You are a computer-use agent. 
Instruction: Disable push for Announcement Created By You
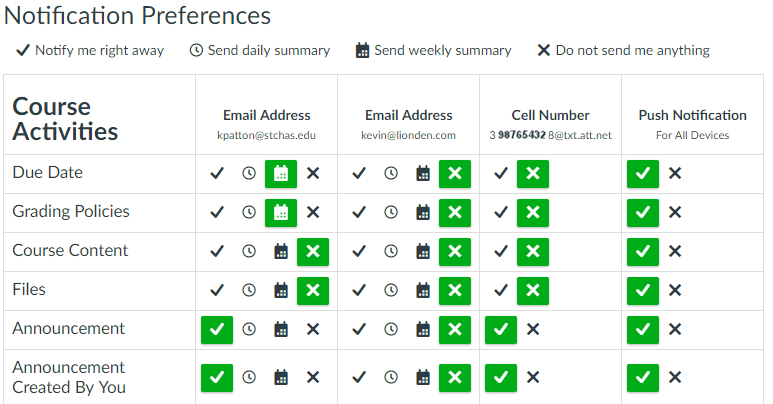click(675, 377)
